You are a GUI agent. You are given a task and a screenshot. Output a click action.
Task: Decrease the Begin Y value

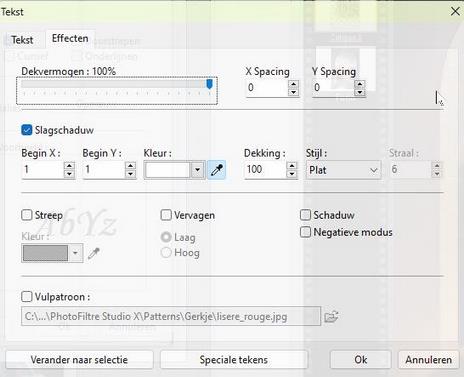pyautogui.click(x=130, y=174)
